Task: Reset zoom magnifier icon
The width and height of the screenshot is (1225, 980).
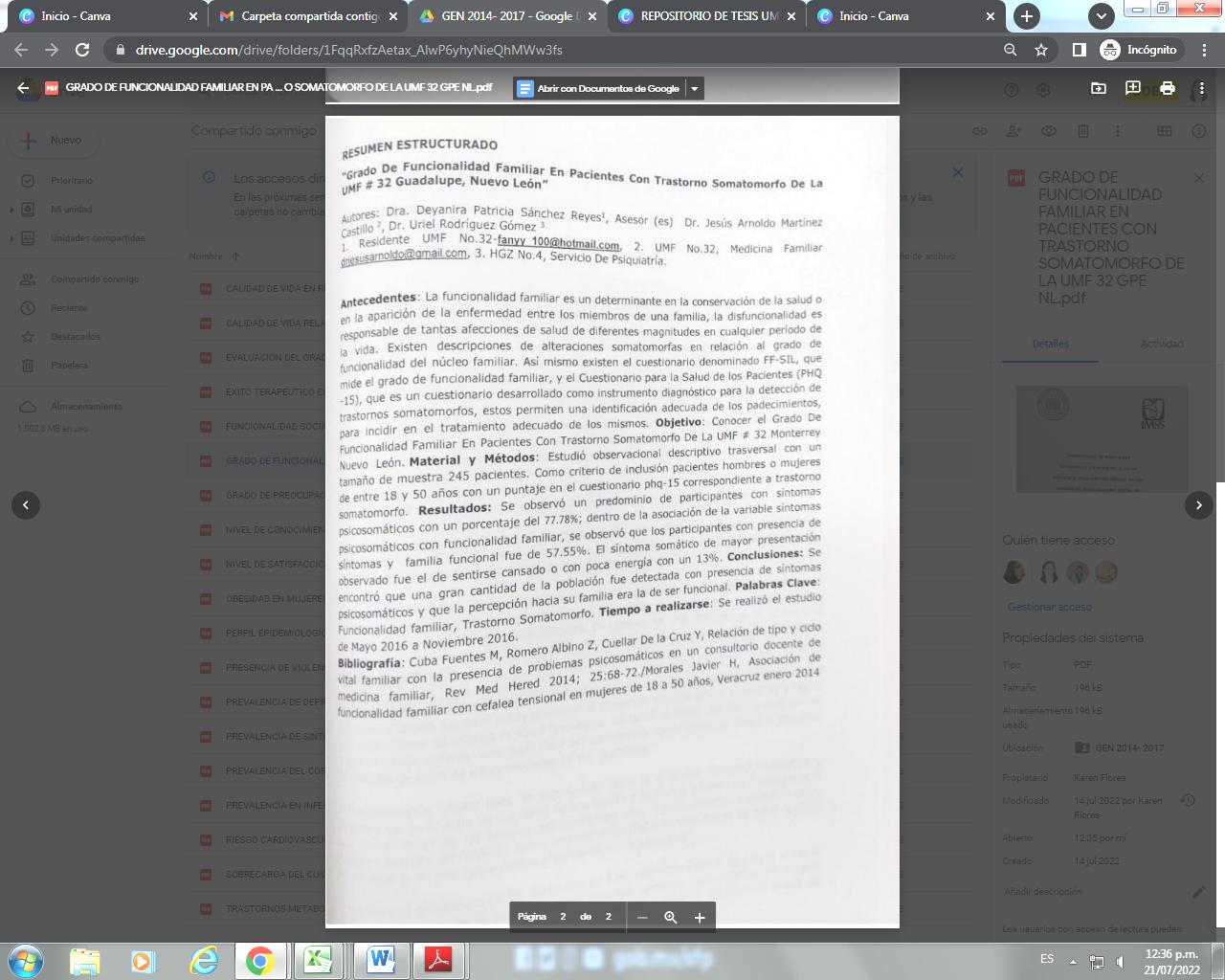Action: [x=671, y=917]
